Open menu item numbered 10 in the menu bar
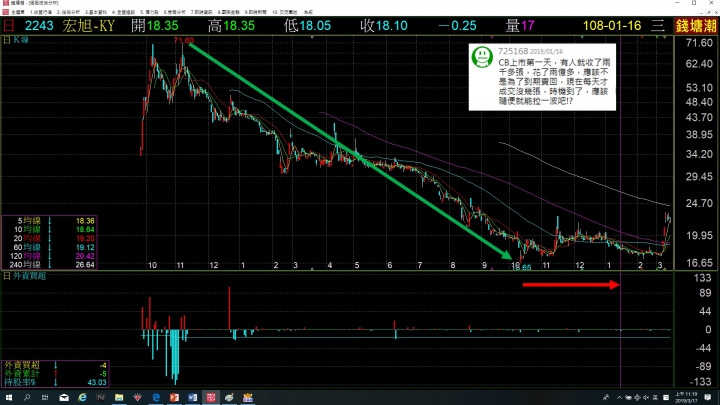This screenshot has width=720, height=405. click(285, 12)
